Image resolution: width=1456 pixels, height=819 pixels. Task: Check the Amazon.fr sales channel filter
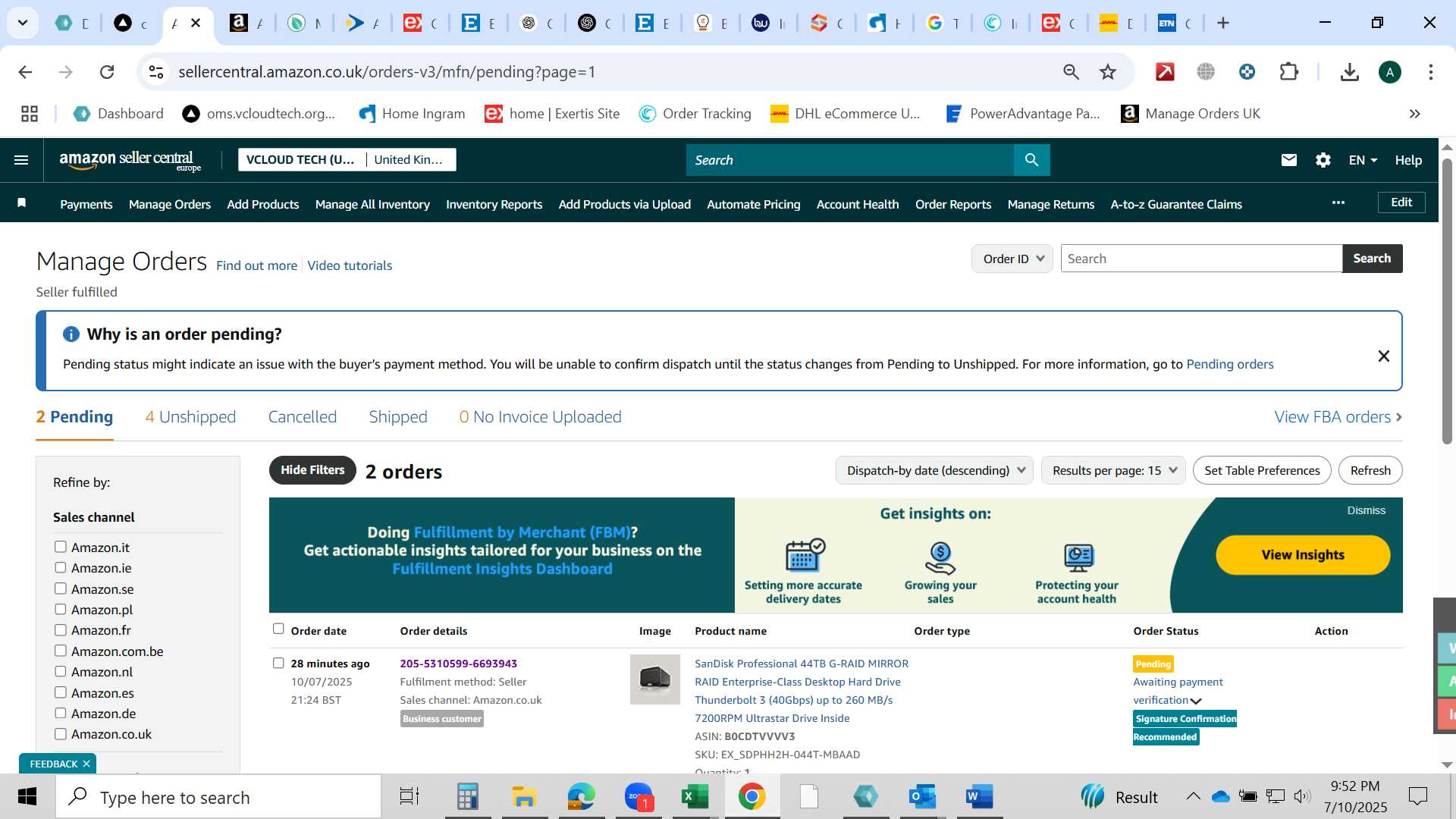click(x=61, y=629)
